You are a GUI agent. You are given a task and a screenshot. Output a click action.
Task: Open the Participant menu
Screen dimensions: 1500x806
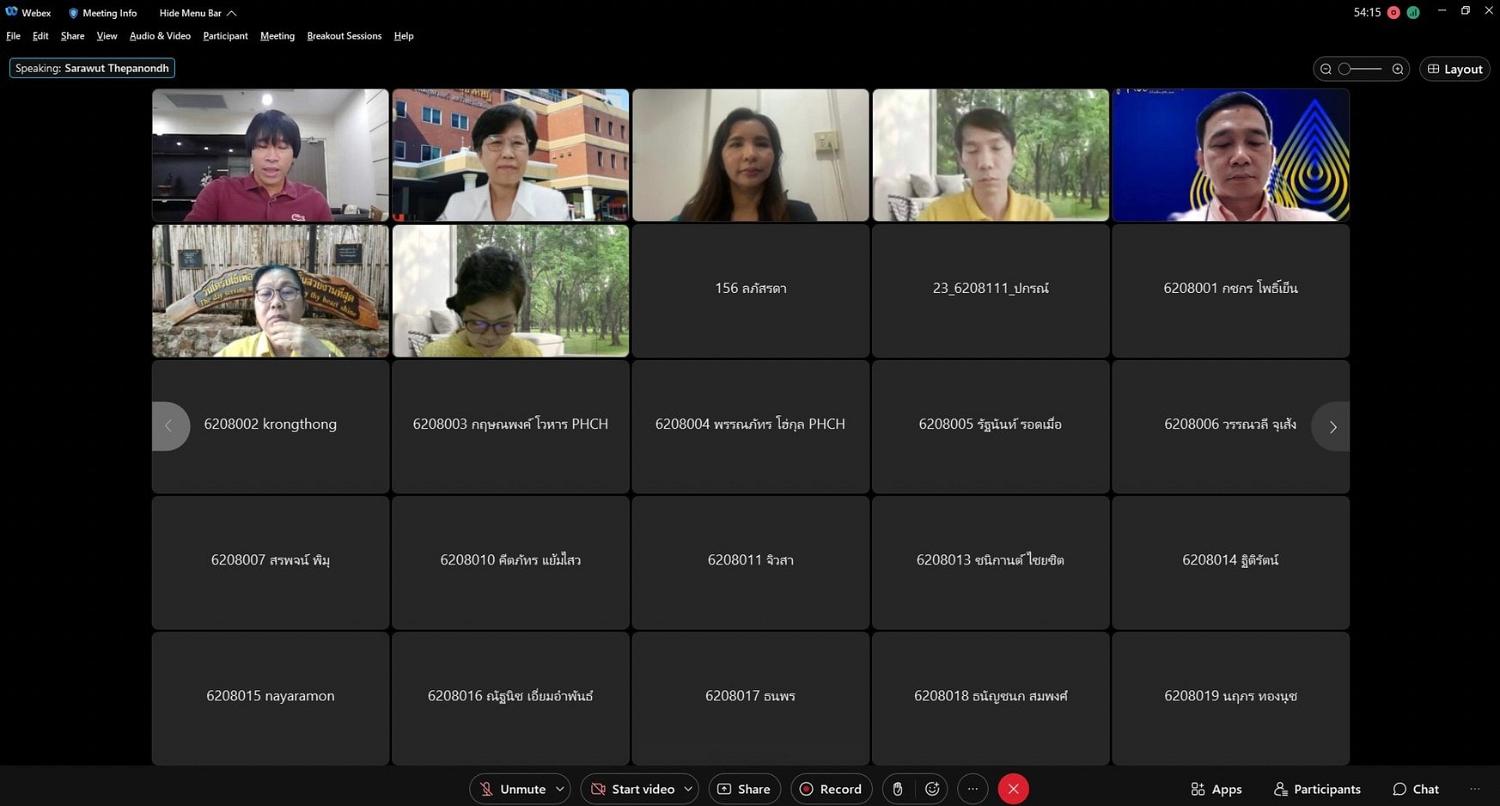[x=226, y=36]
